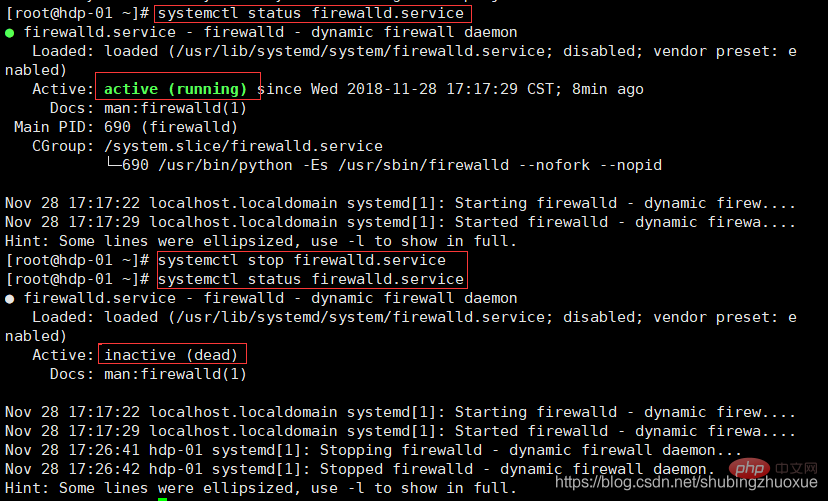828x501 pixels.
Task: Click the green terminal cursor block
Action: coord(163,499)
